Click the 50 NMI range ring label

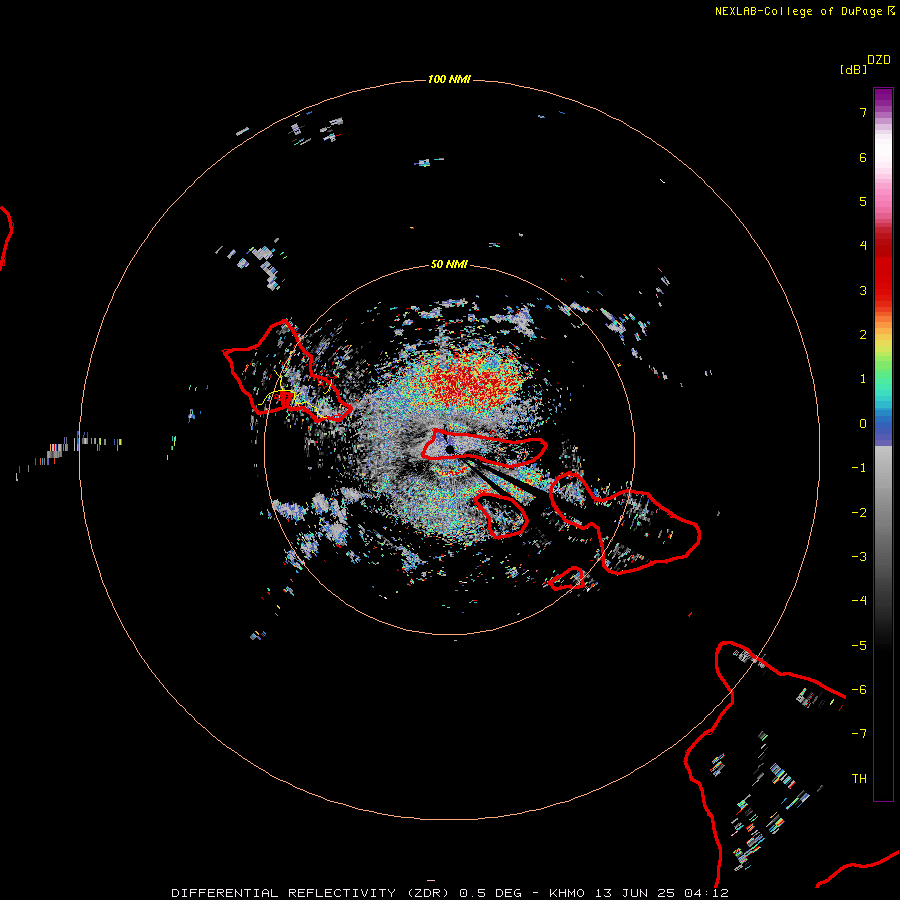[449, 264]
